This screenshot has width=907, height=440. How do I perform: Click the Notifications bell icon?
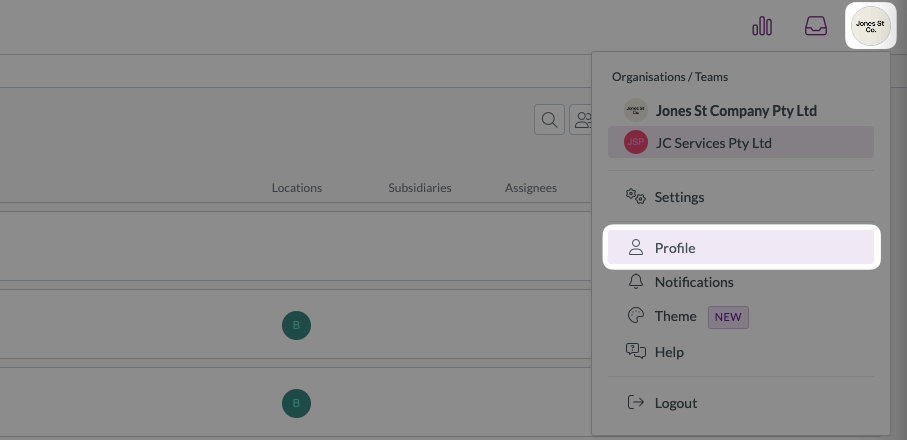[x=635, y=282]
